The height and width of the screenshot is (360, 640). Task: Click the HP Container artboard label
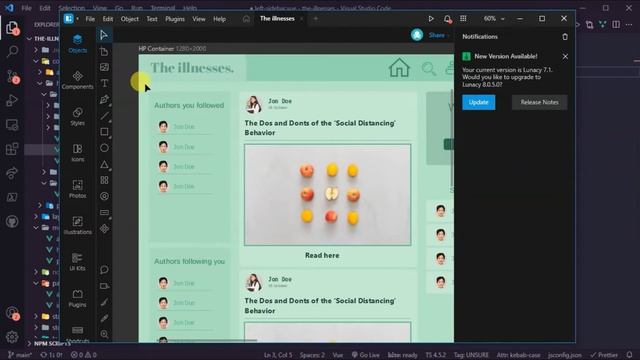[172, 49]
